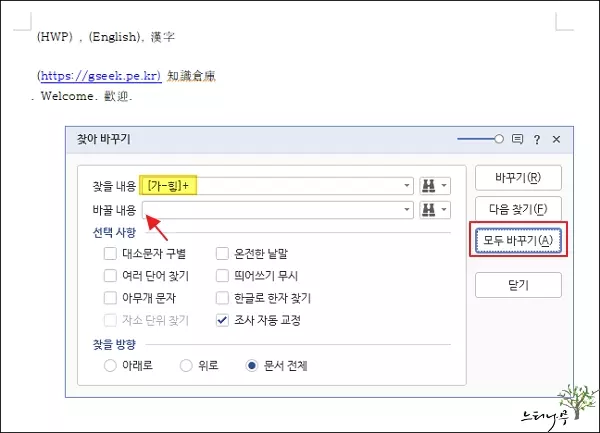Click the 닫기 button
Viewport: 600px width, 433px height.
pos(518,285)
